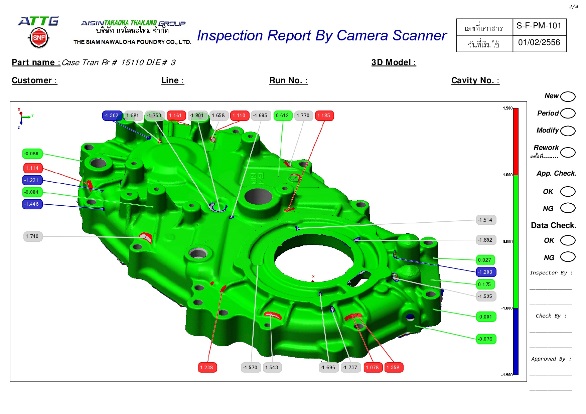The image size is (586, 414).
Task: Click the red SNF round emblem
Action: 39,38
